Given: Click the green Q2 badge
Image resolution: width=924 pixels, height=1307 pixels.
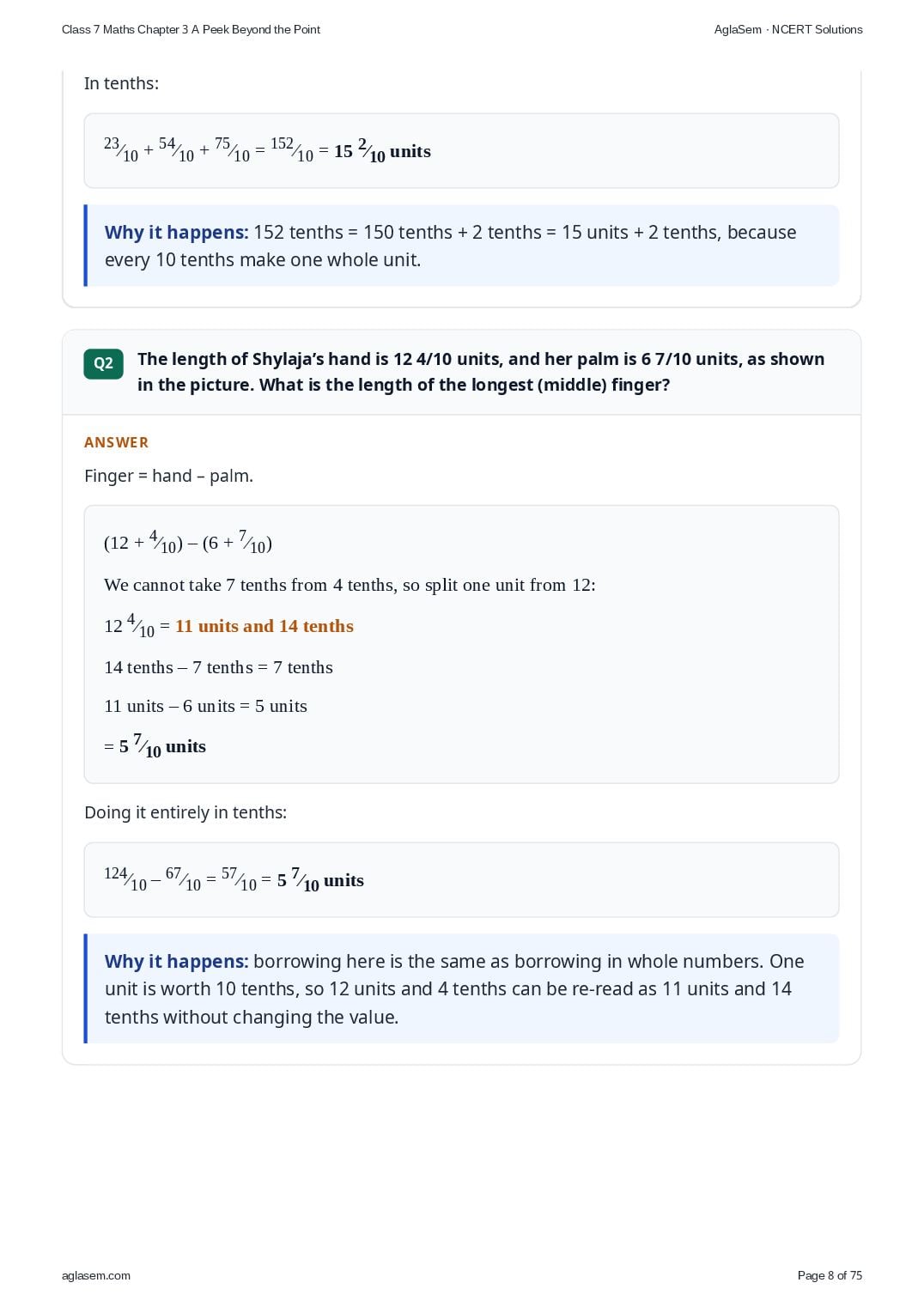Looking at the screenshot, I should pyautogui.click(x=103, y=363).
